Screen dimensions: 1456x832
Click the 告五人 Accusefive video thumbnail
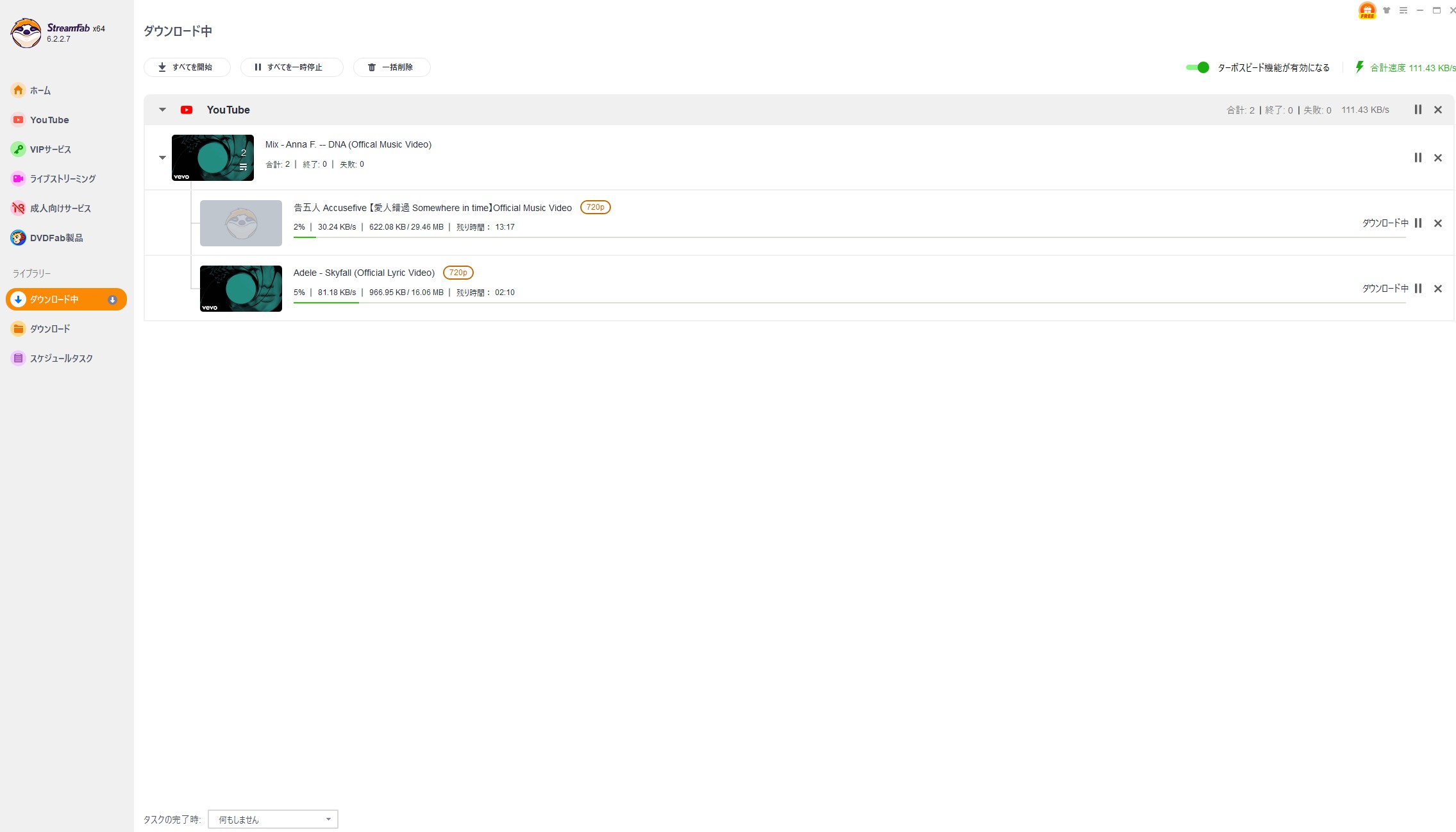point(241,223)
